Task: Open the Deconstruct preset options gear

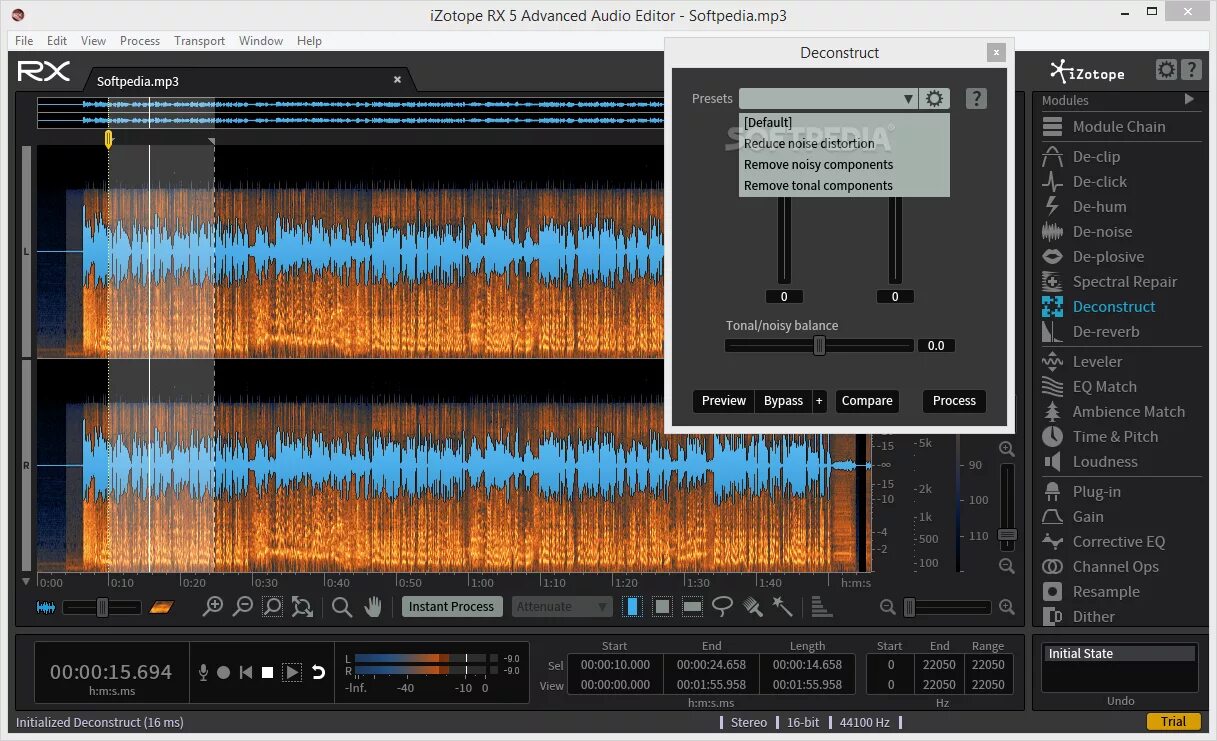Action: (934, 98)
